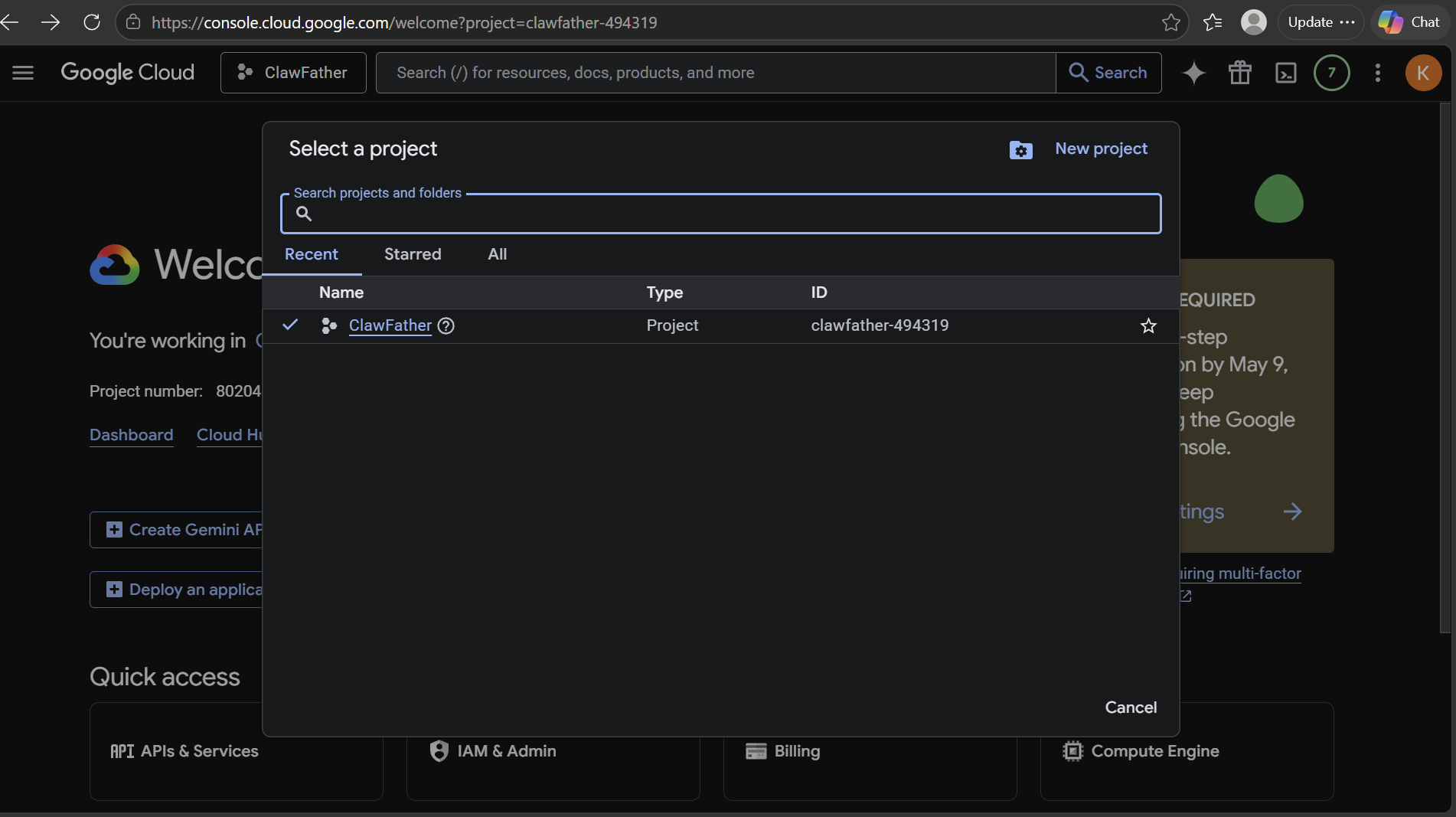
Task: Click the Deploy an application button
Action: (x=176, y=590)
